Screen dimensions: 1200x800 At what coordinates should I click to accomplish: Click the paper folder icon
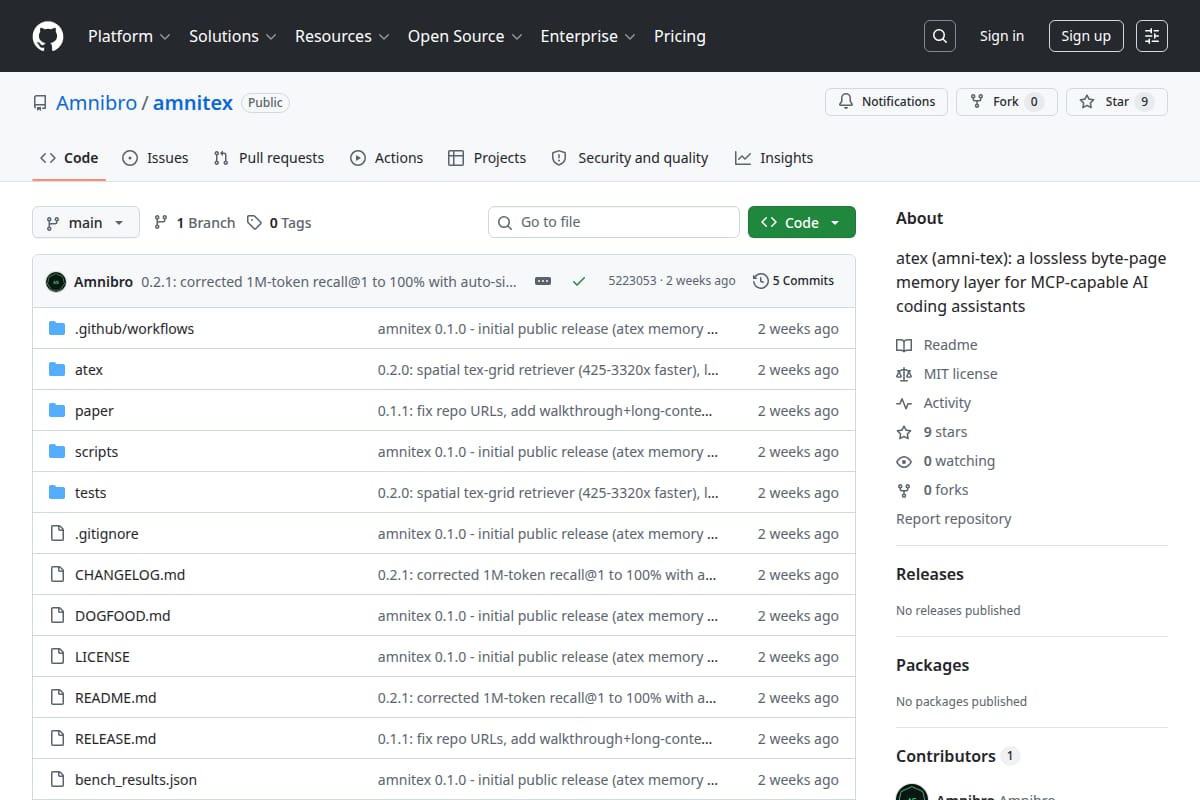[x=57, y=411]
